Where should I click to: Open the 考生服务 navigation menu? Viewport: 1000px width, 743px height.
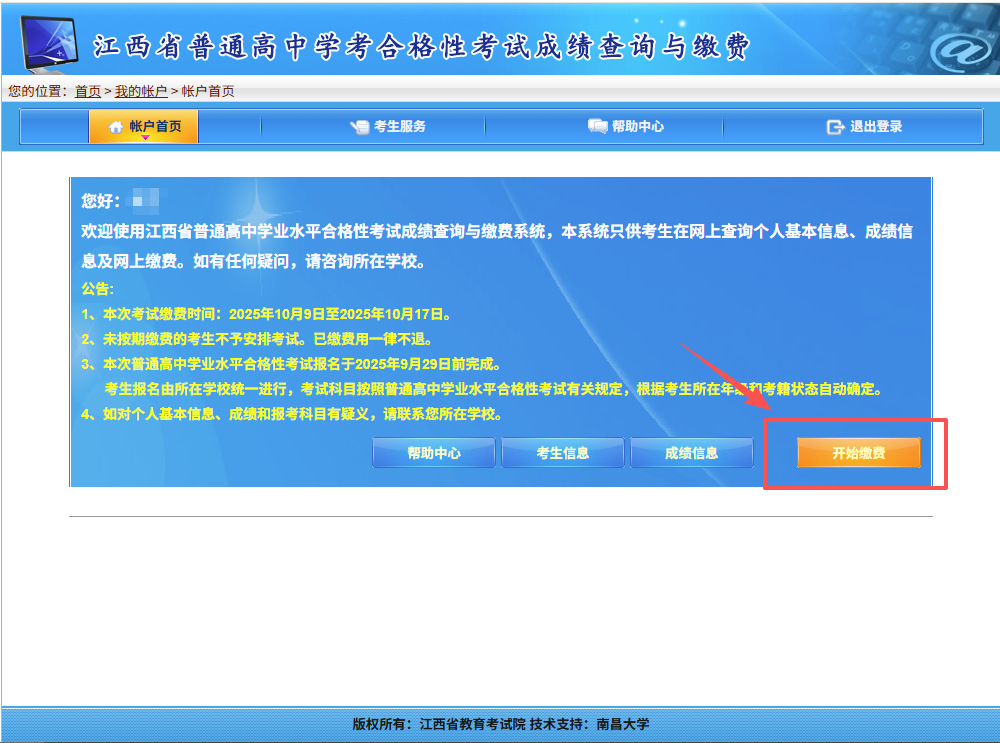pyautogui.click(x=399, y=127)
